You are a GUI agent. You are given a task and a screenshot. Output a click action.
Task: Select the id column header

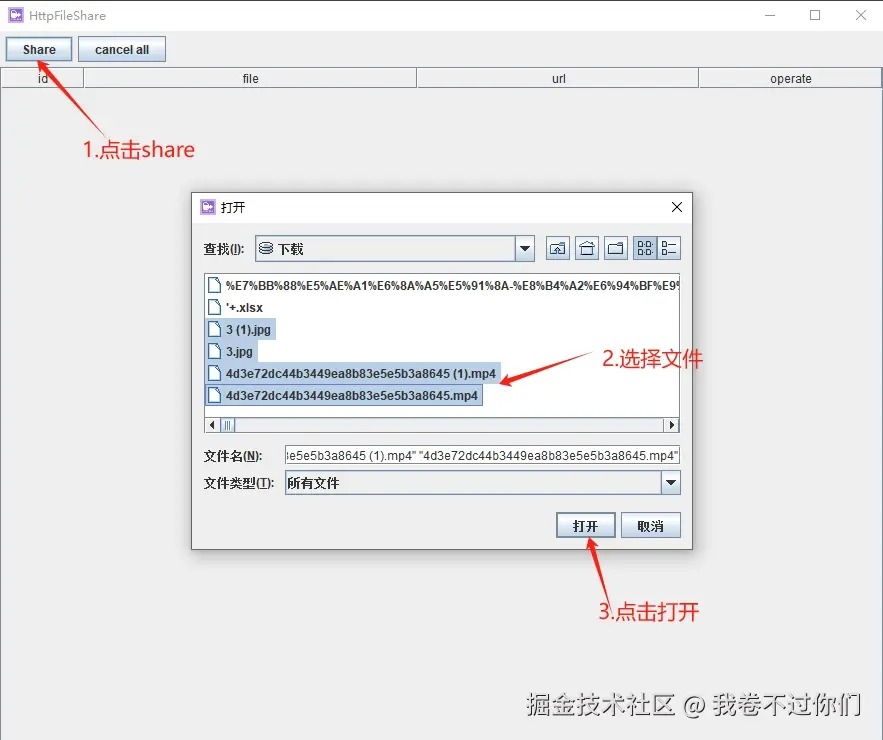(42, 78)
